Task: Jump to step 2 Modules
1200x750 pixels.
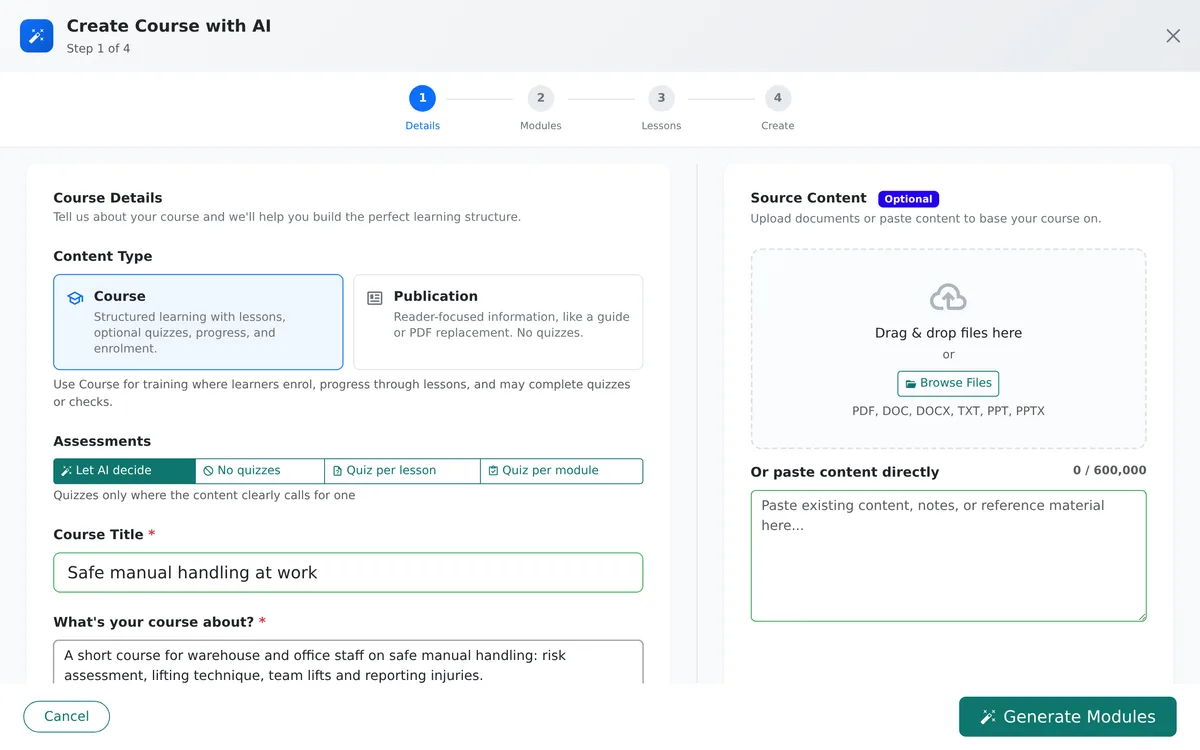Action: (541, 108)
